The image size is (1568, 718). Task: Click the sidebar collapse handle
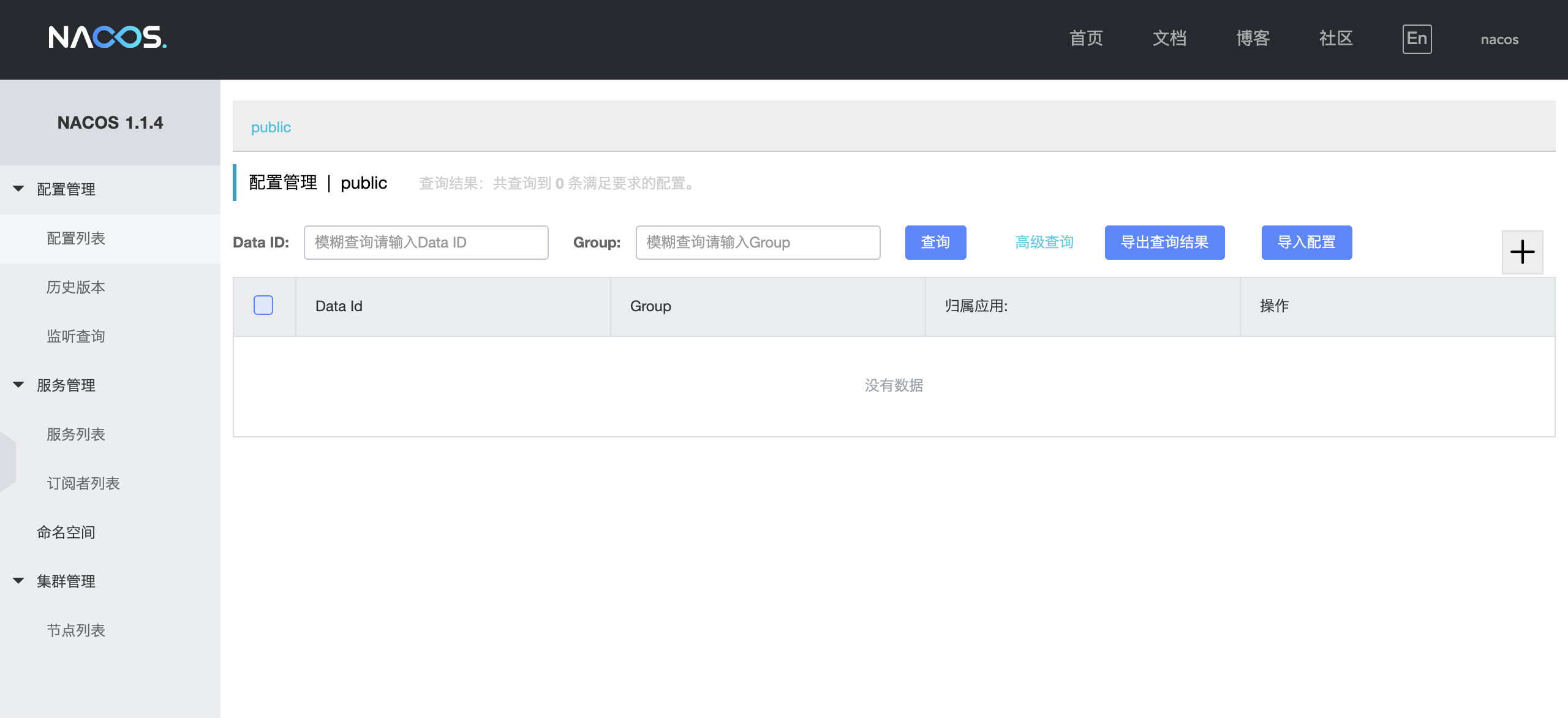click(x=7, y=461)
